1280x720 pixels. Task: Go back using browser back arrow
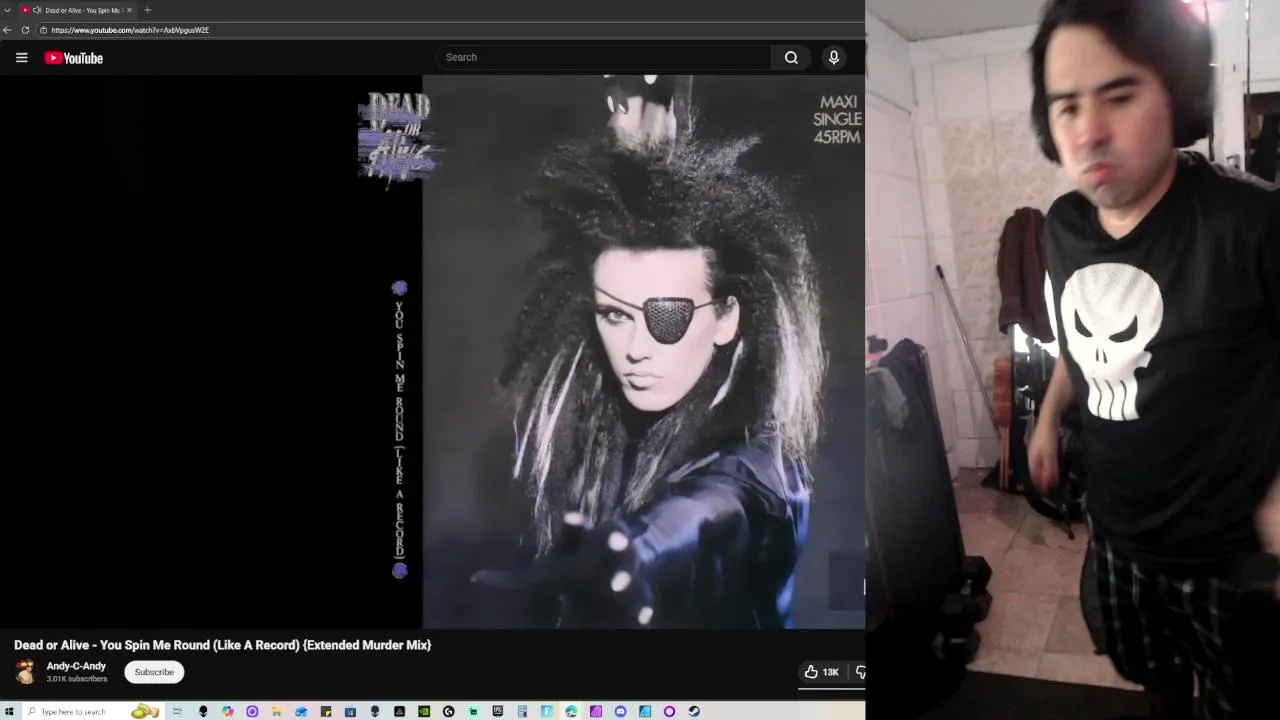click(7, 30)
